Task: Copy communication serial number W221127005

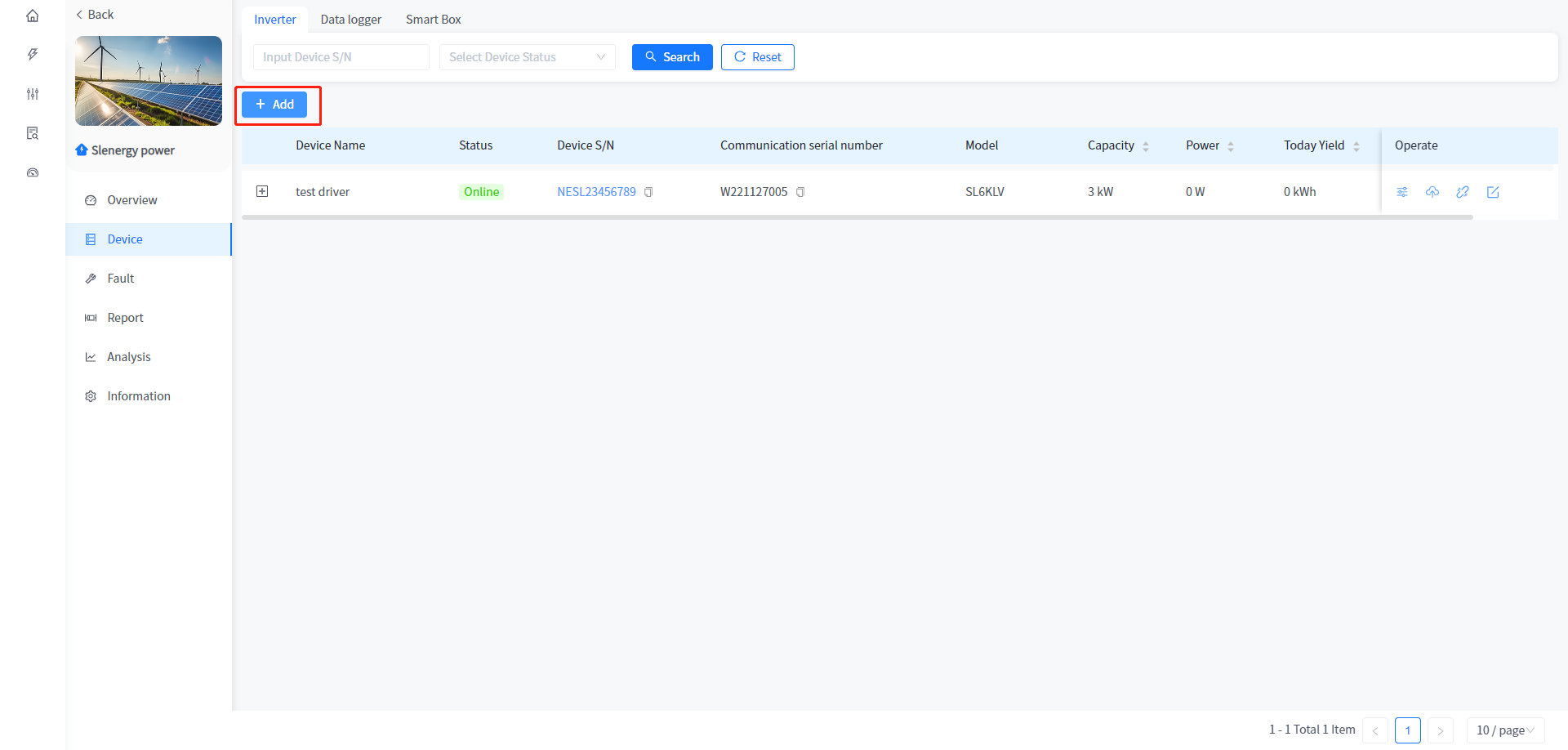Action: pyautogui.click(x=800, y=192)
